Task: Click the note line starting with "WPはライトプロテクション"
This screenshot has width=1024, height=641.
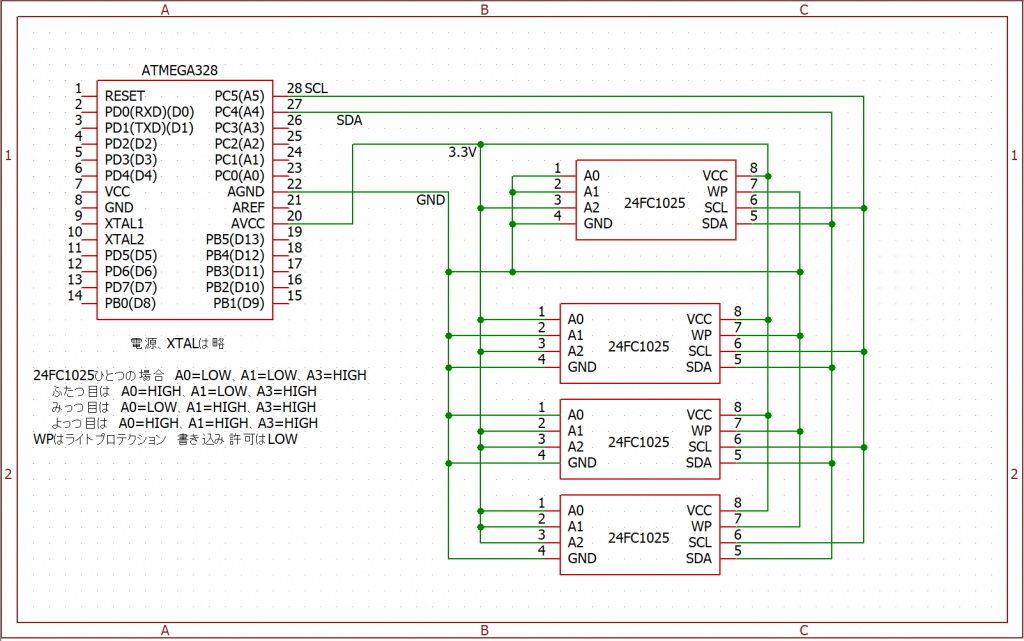Action: coord(165,439)
